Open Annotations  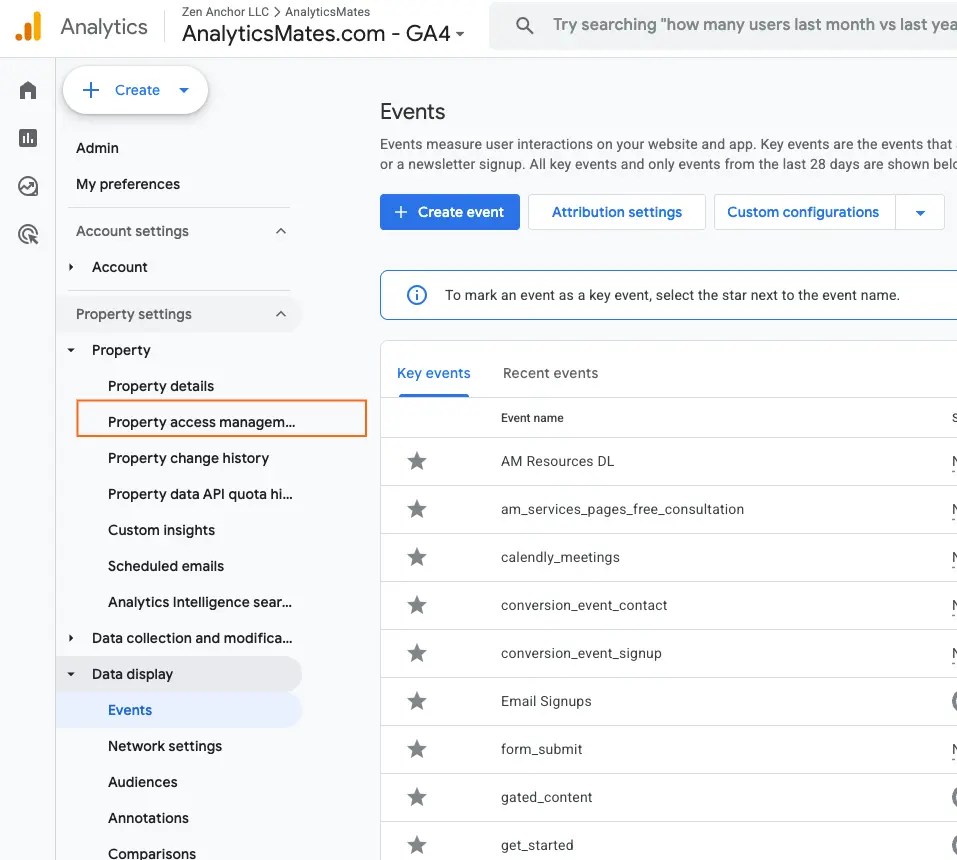[x=148, y=818]
